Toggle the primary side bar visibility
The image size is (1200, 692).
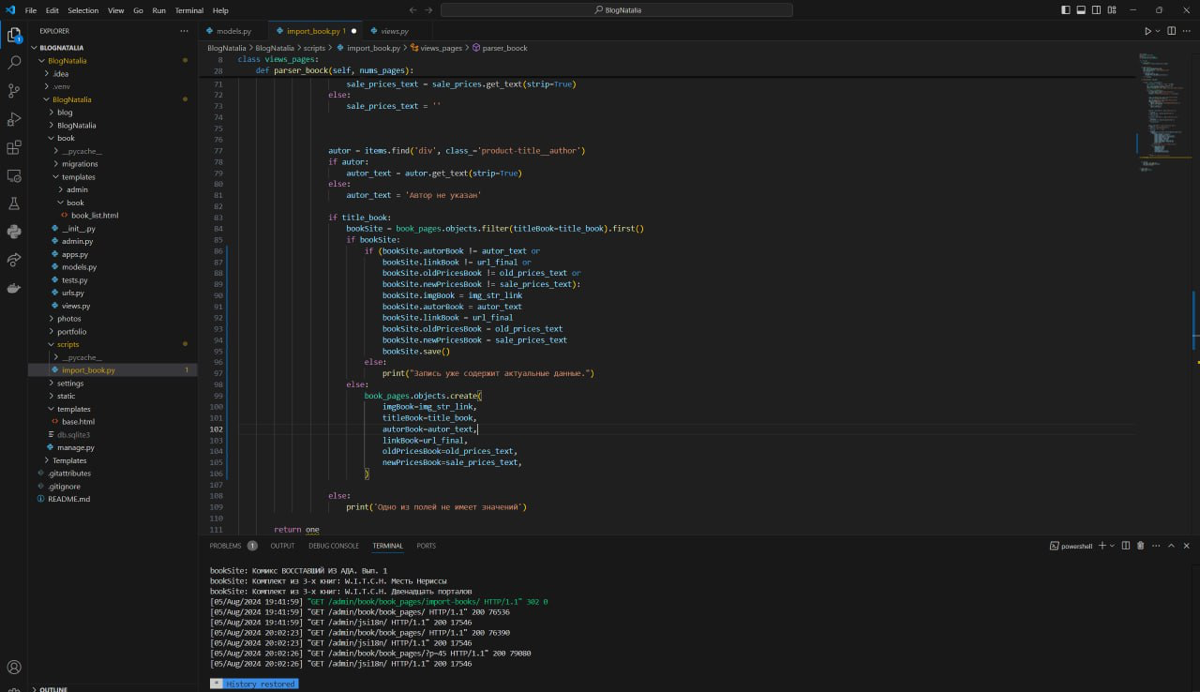pos(1066,10)
